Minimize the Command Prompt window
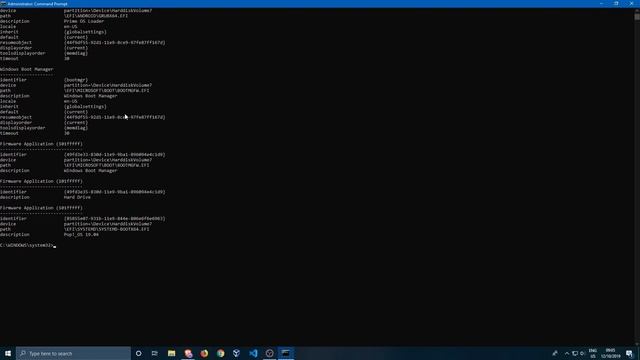This screenshot has height=360, width=640. pos(601,3)
